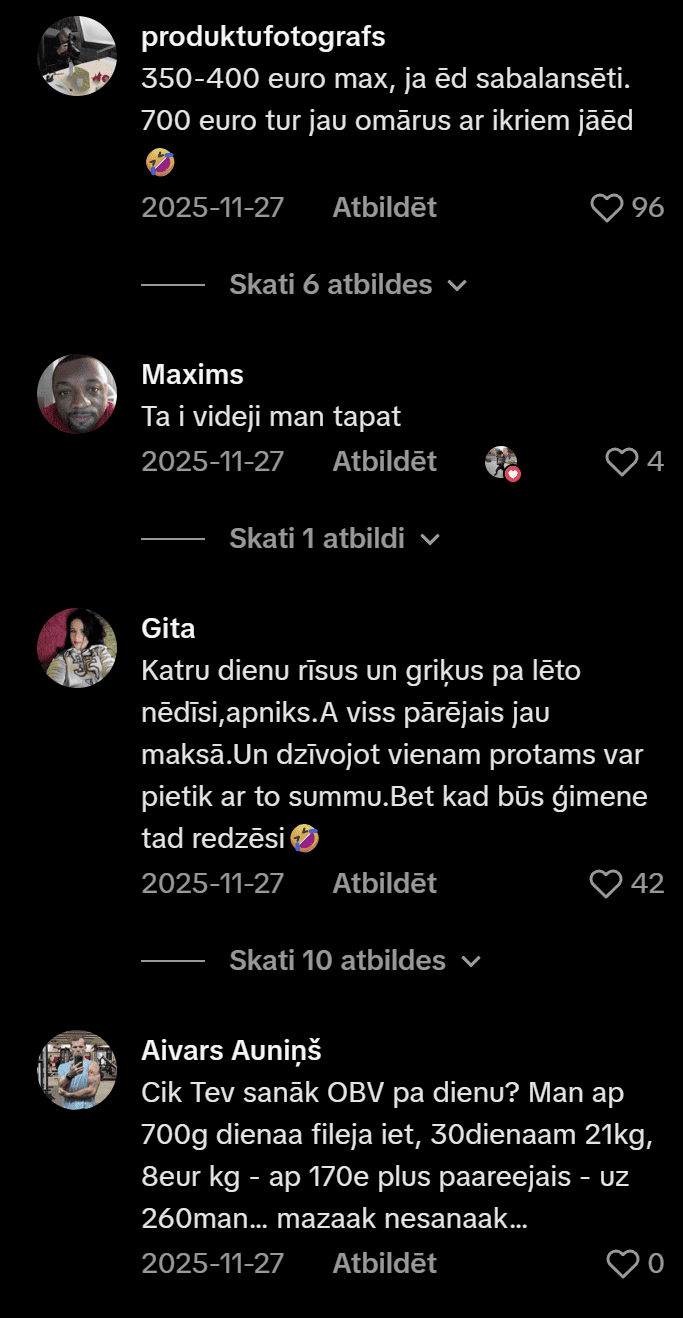The width and height of the screenshot is (683, 1318).
Task: Visit the Gita username link
Action: (x=168, y=629)
